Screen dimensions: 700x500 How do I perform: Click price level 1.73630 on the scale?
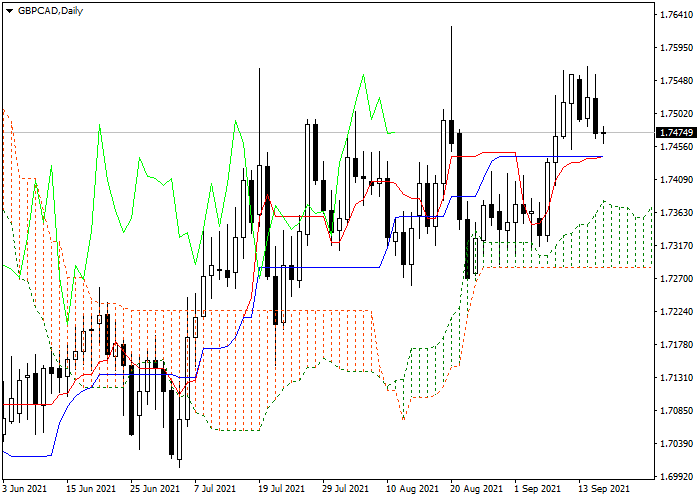677,212
